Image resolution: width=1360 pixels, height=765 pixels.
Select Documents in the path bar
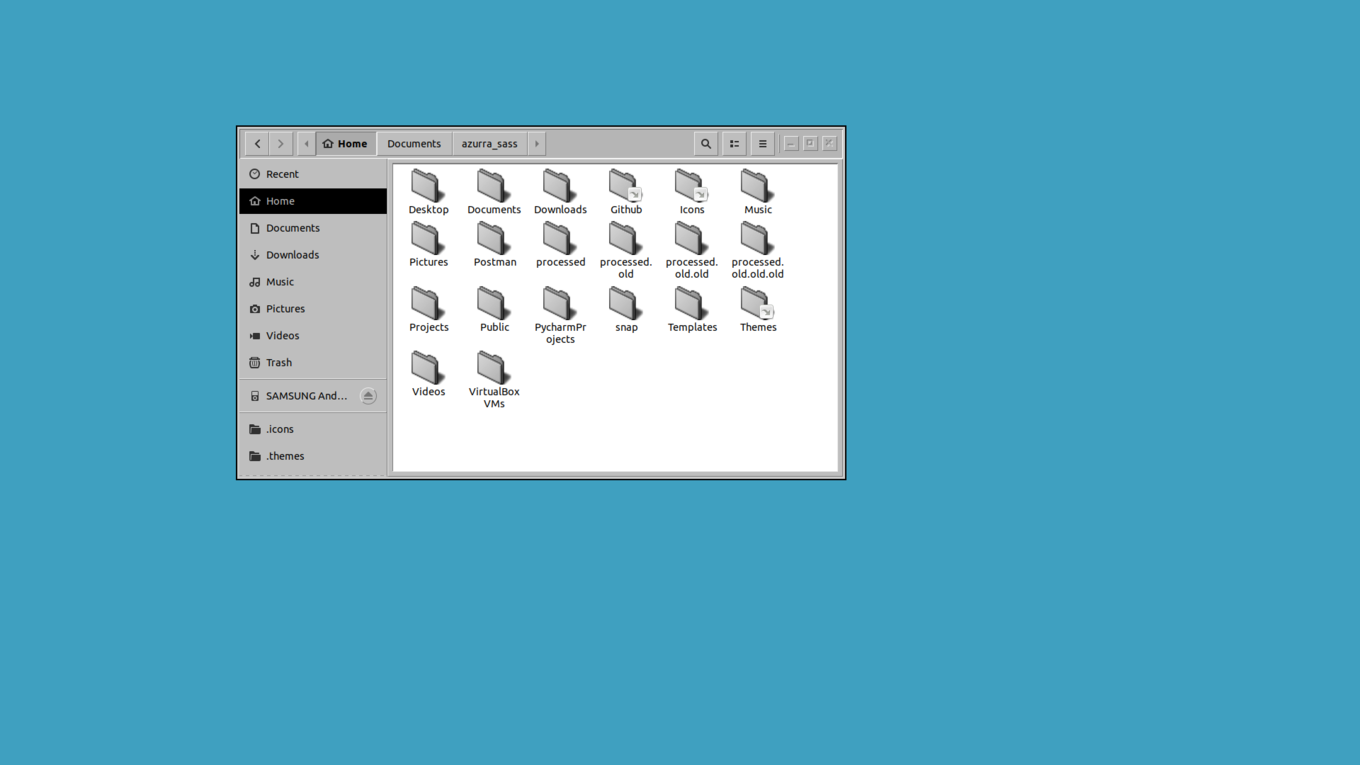pyautogui.click(x=414, y=144)
